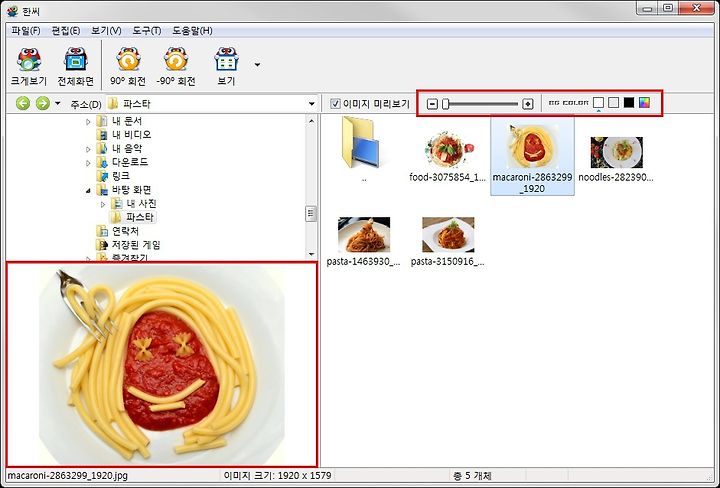The image size is (720, 488).
Task: Select 바탕 화면 folder icon in tree
Action: 101,190
